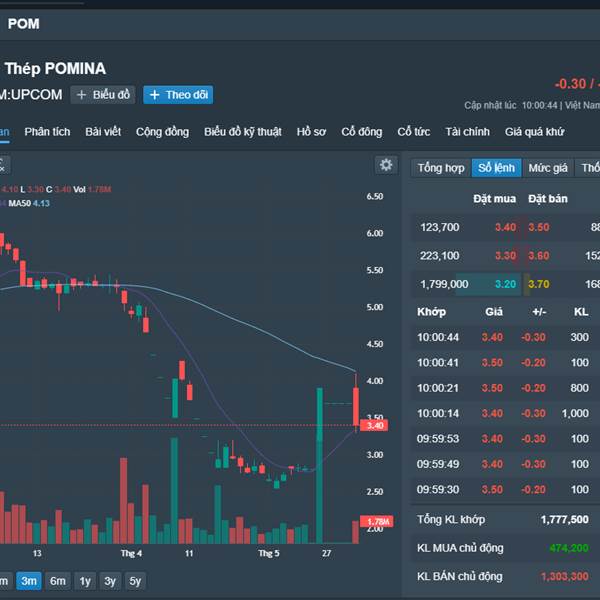Open the Phân tích tab

click(47, 132)
